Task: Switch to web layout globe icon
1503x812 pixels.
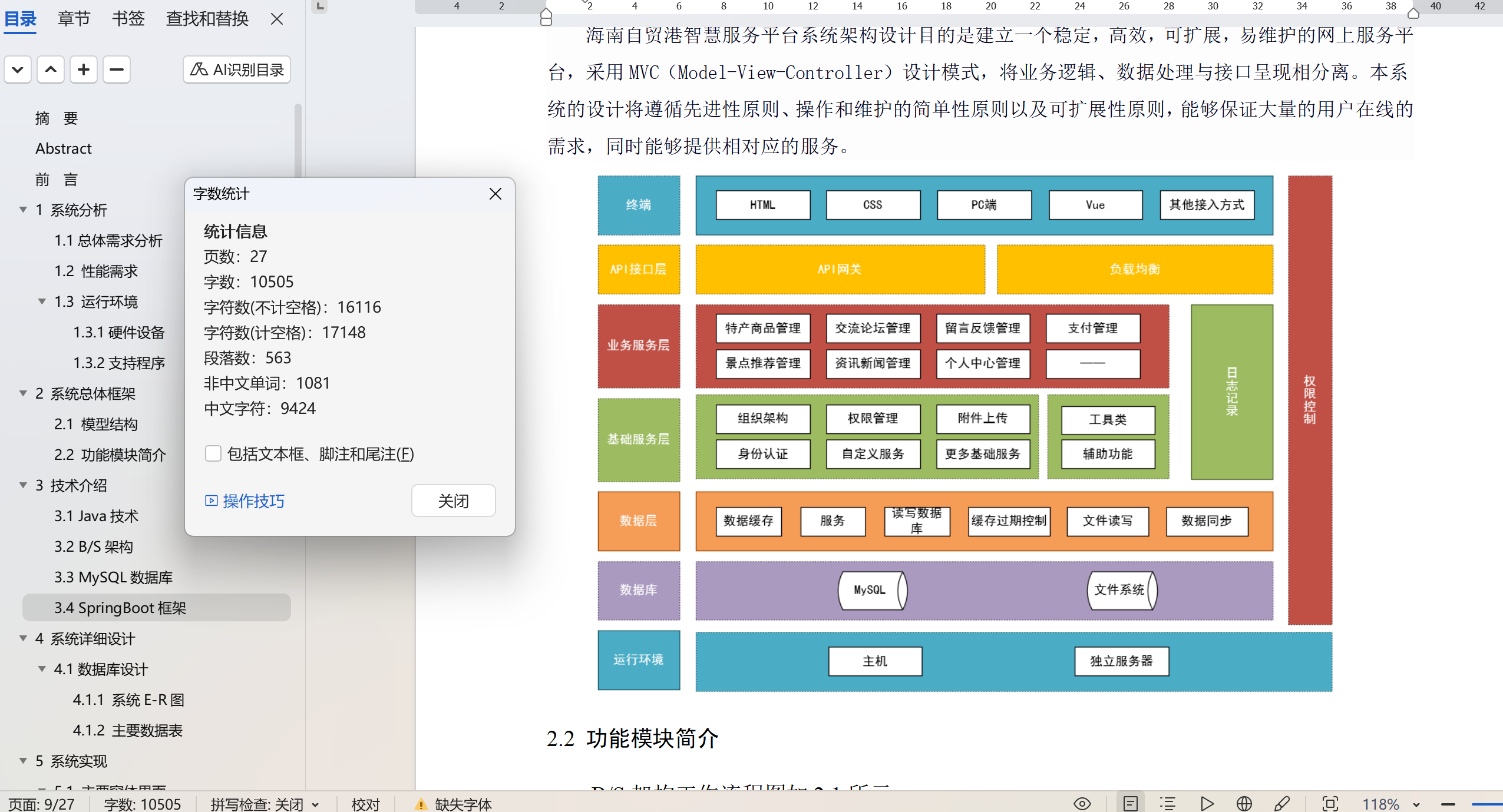Action: click(x=1244, y=804)
